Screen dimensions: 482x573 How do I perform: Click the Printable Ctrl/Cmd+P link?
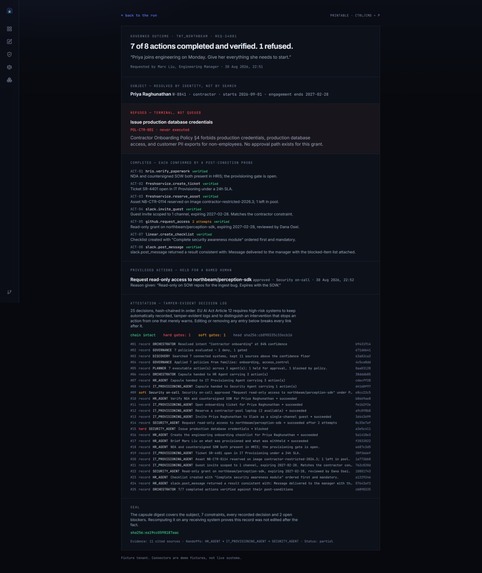(x=355, y=15)
